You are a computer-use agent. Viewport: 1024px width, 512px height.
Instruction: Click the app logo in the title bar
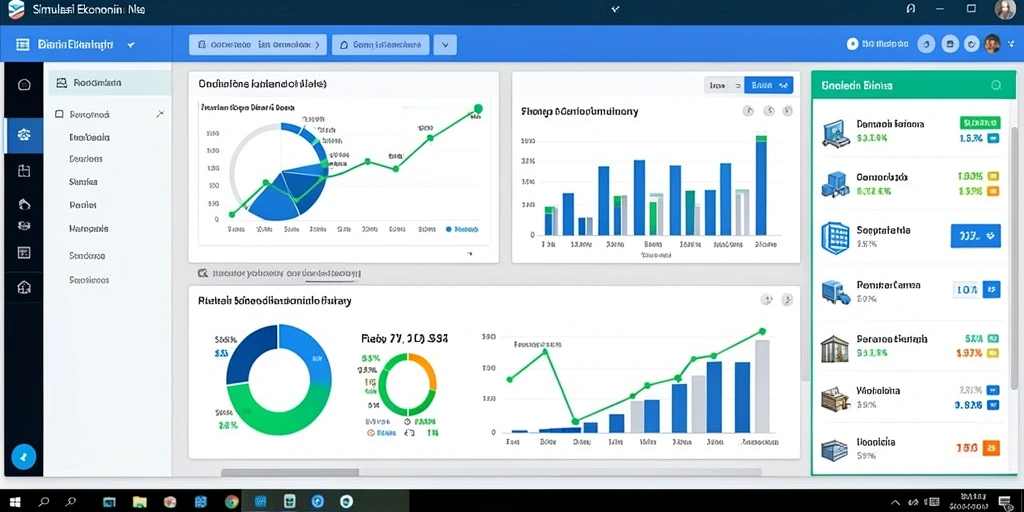pos(15,10)
